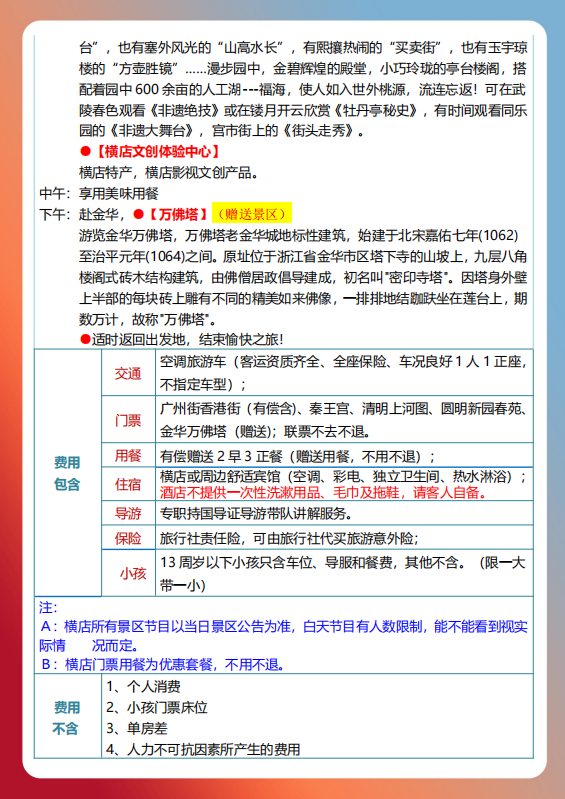Click the cell starting 空调旅游车 (客运资质齐全
565x799 pixels.
(x=344, y=373)
